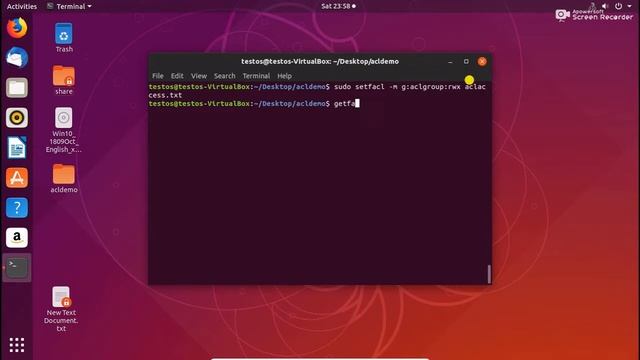Minimize the terminal window
This screenshot has height=360, width=640.
tap(450, 62)
